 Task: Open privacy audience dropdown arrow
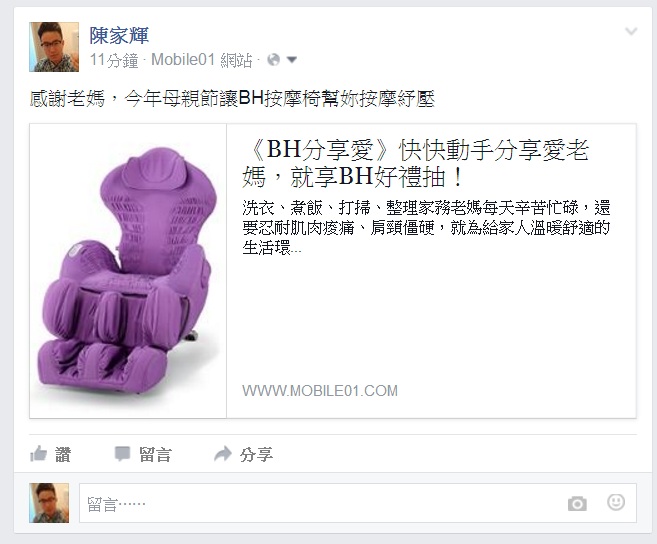click(x=292, y=60)
